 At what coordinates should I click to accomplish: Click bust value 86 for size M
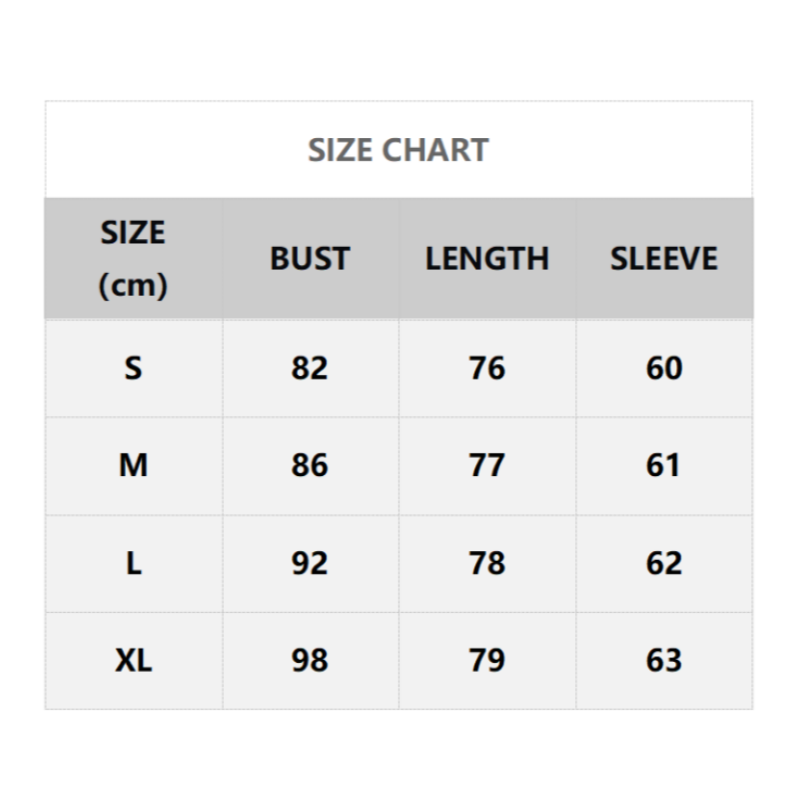click(310, 466)
